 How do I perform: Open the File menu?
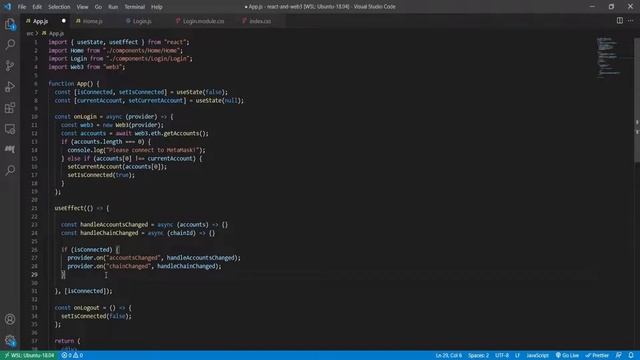click(22, 7)
